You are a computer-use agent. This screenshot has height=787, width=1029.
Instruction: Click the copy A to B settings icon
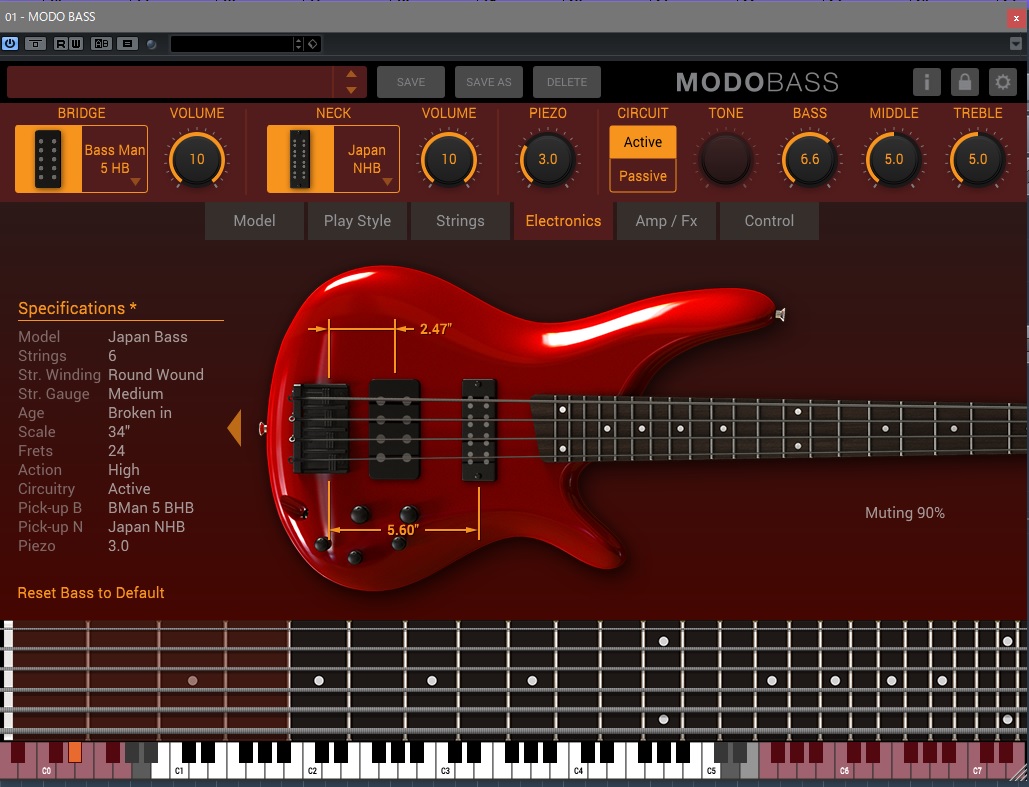[x=127, y=44]
